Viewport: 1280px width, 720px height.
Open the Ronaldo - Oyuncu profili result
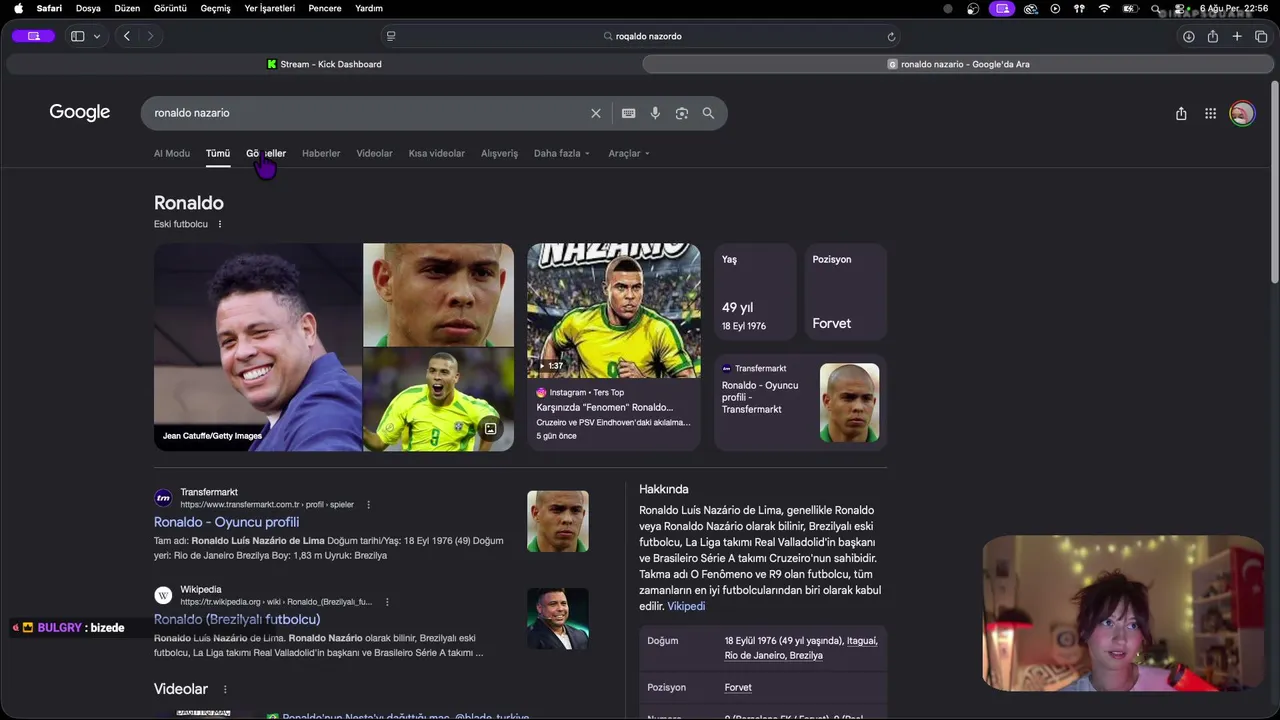point(226,522)
